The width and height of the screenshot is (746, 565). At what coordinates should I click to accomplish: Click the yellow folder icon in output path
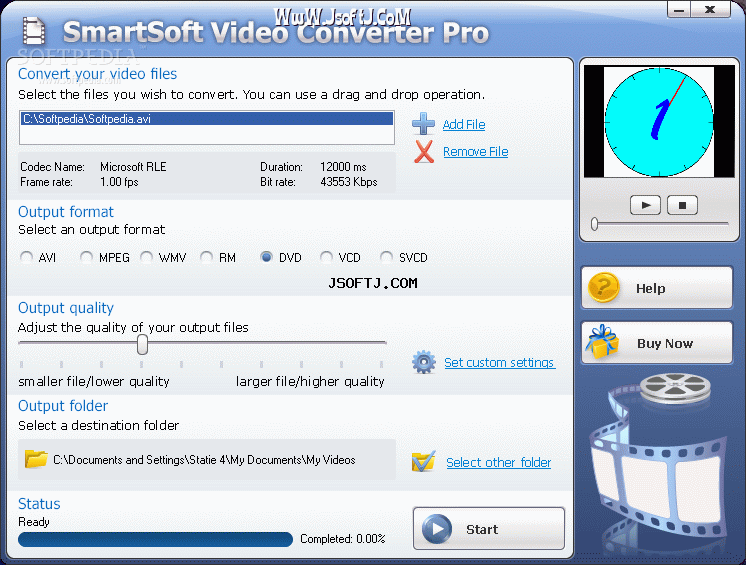click(x=36, y=459)
